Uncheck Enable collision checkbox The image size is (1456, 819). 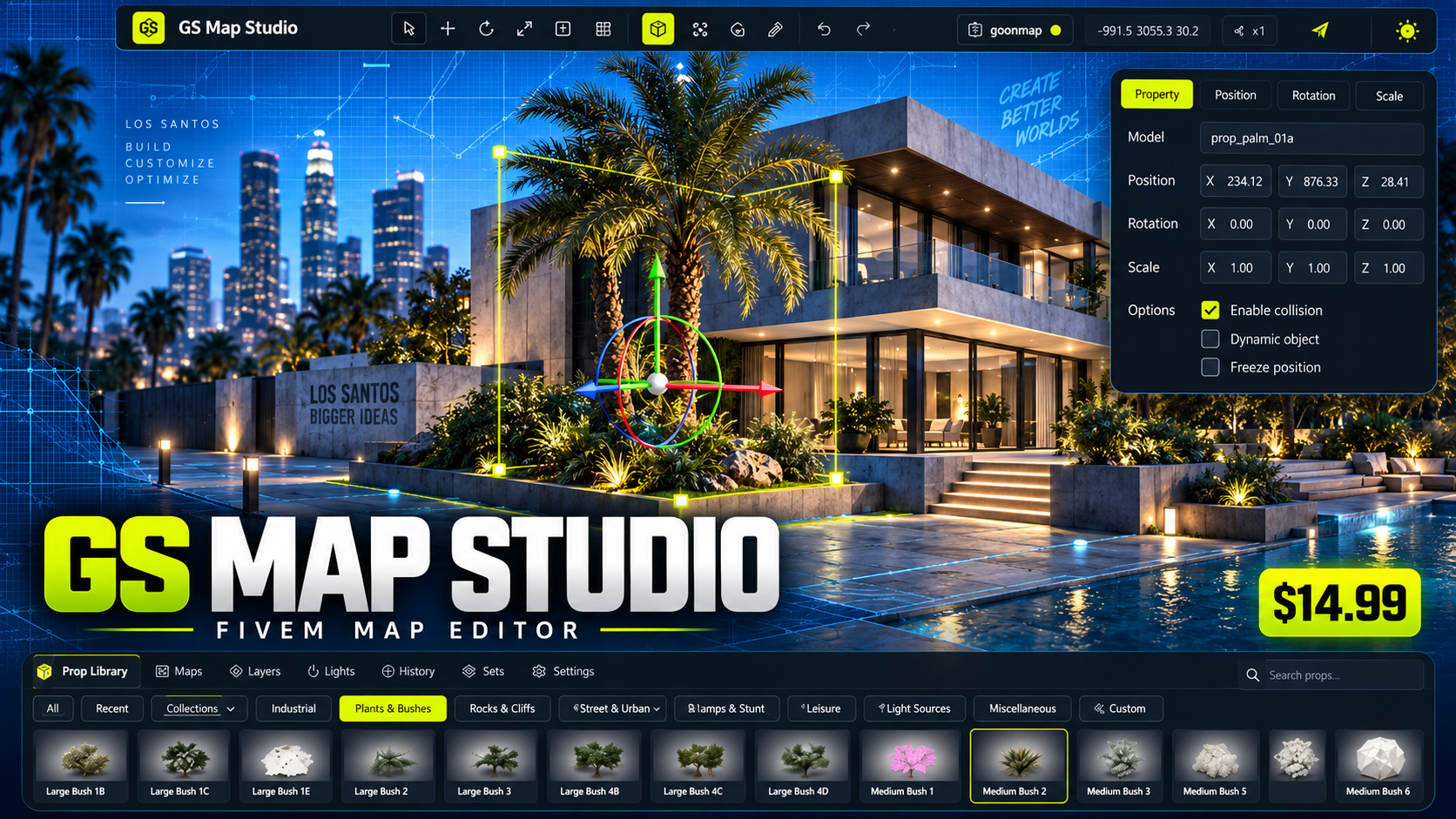pyautogui.click(x=1210, y=311)
